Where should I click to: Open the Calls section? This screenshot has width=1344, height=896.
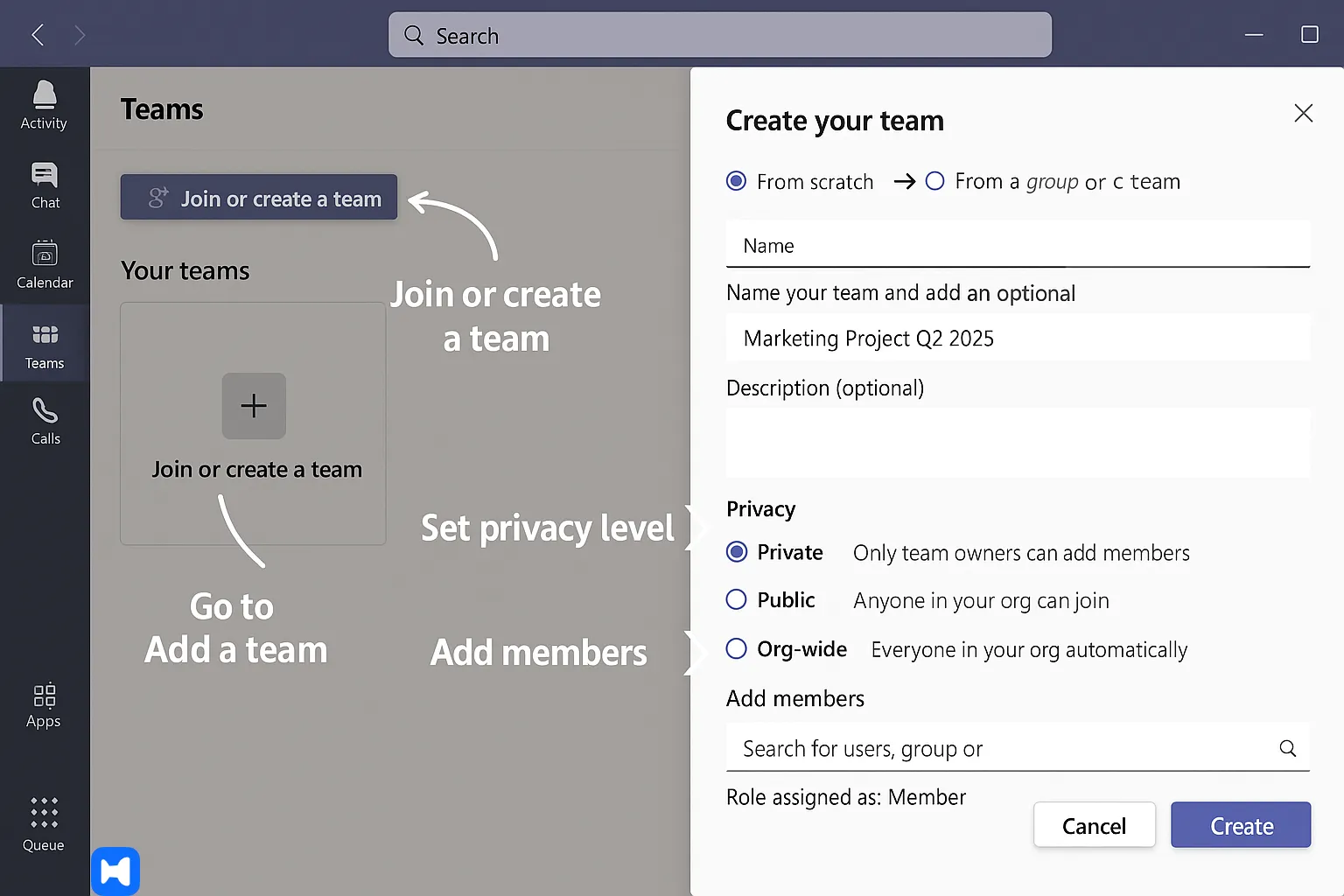44,421
